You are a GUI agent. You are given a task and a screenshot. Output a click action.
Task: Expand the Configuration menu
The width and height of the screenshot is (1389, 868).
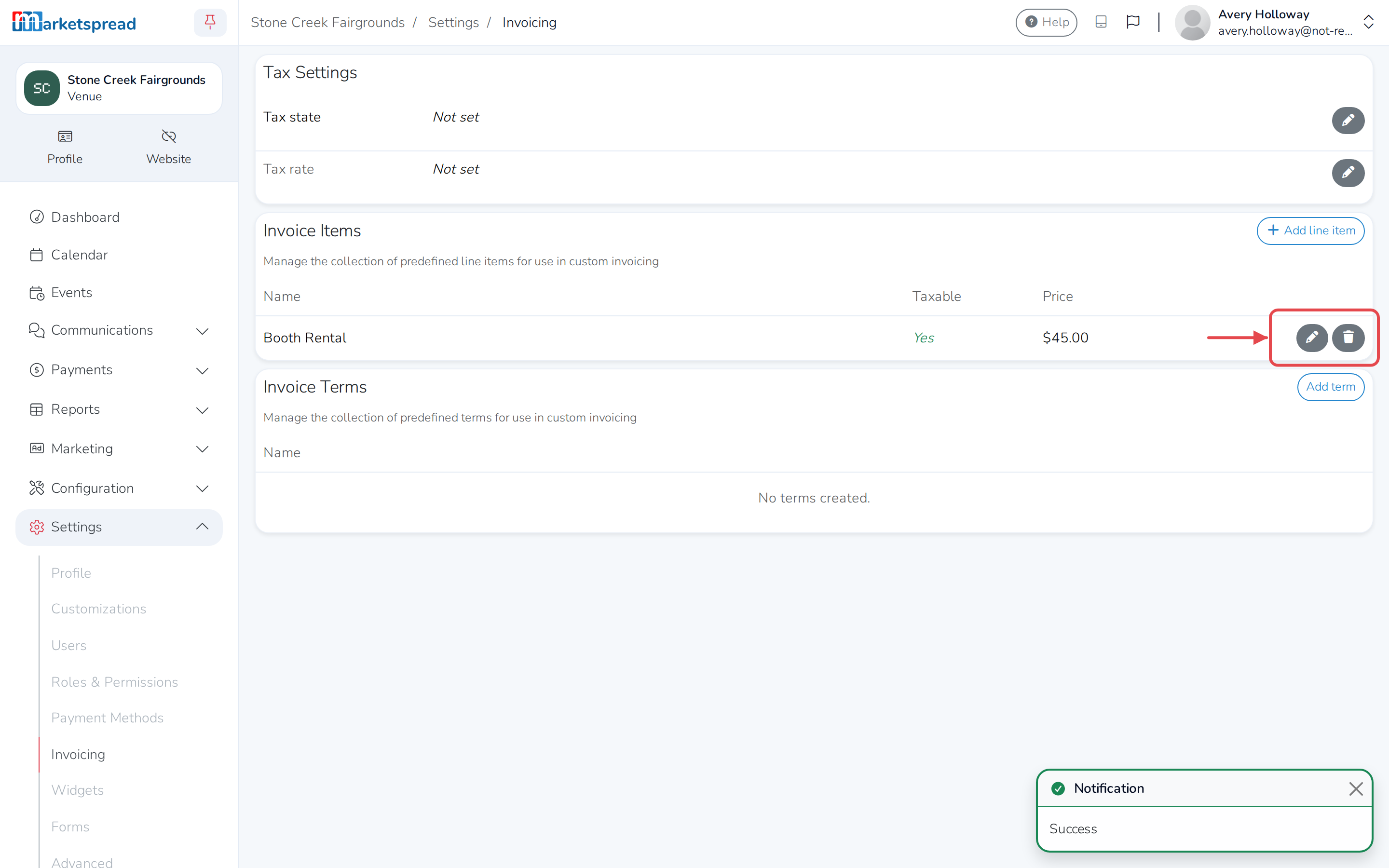point(119,488)
